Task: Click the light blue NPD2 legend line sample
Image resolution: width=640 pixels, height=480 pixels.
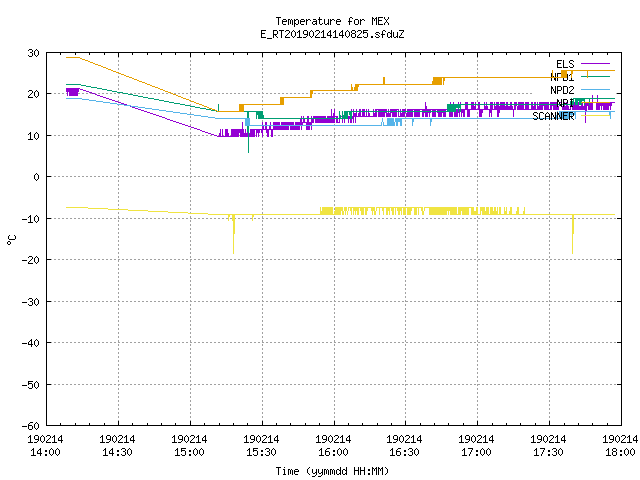Action: pyautogui.click(x=596, y=89)
